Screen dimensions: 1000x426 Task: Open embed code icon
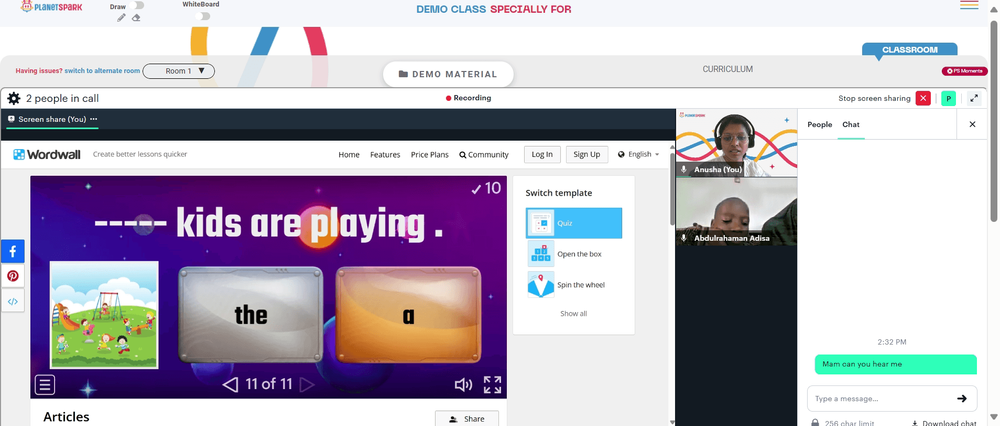pyautogui.click(x=13, y=301)
